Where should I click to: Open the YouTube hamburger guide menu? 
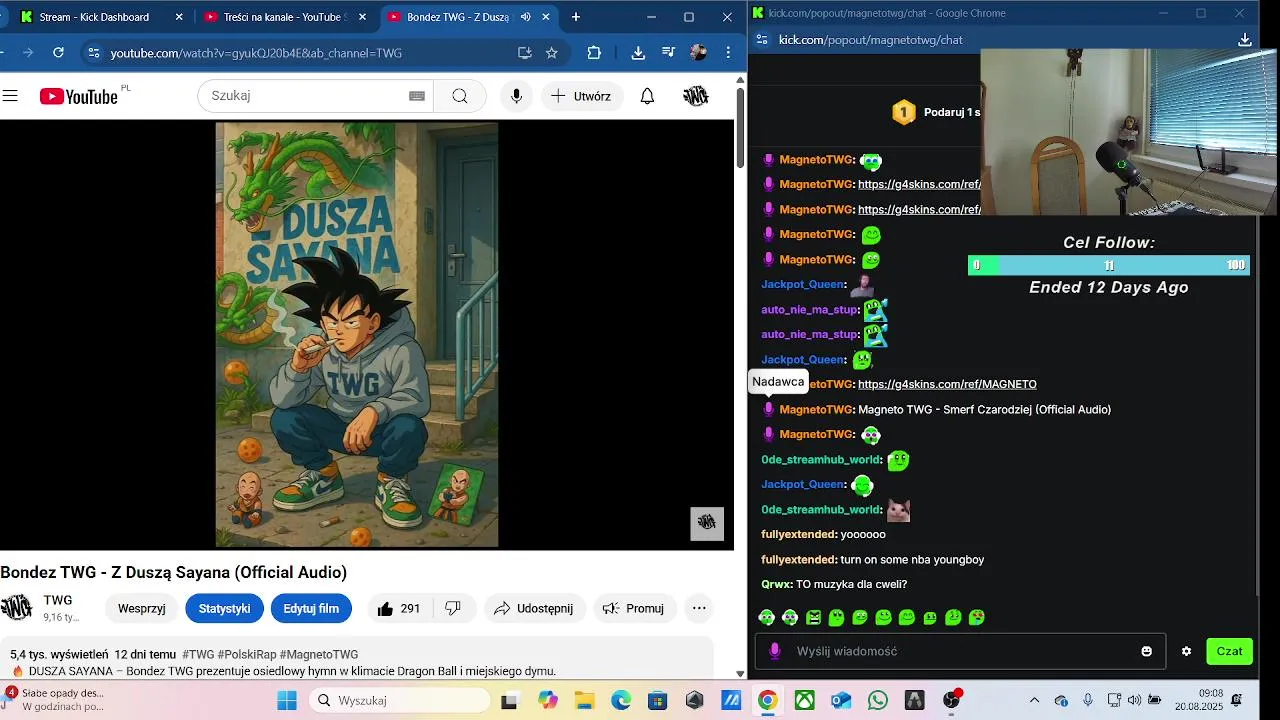coord(10,96)
